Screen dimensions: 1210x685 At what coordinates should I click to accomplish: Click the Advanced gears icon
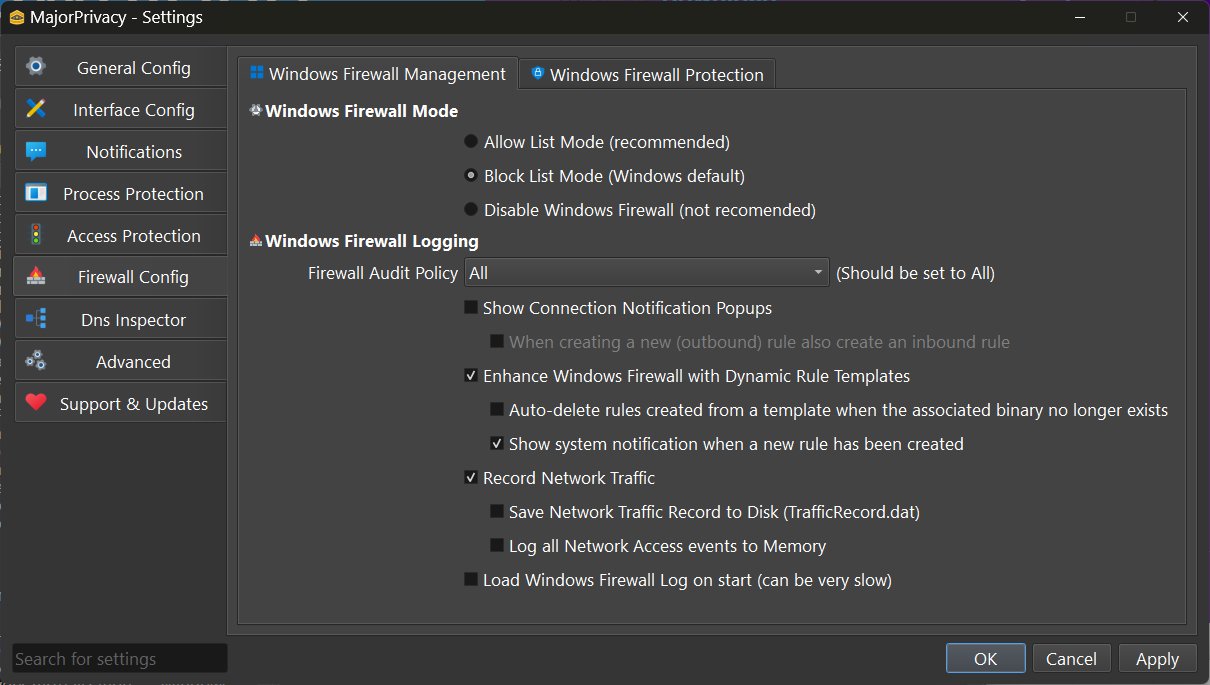pyautogui.click(x=36, y=361)
